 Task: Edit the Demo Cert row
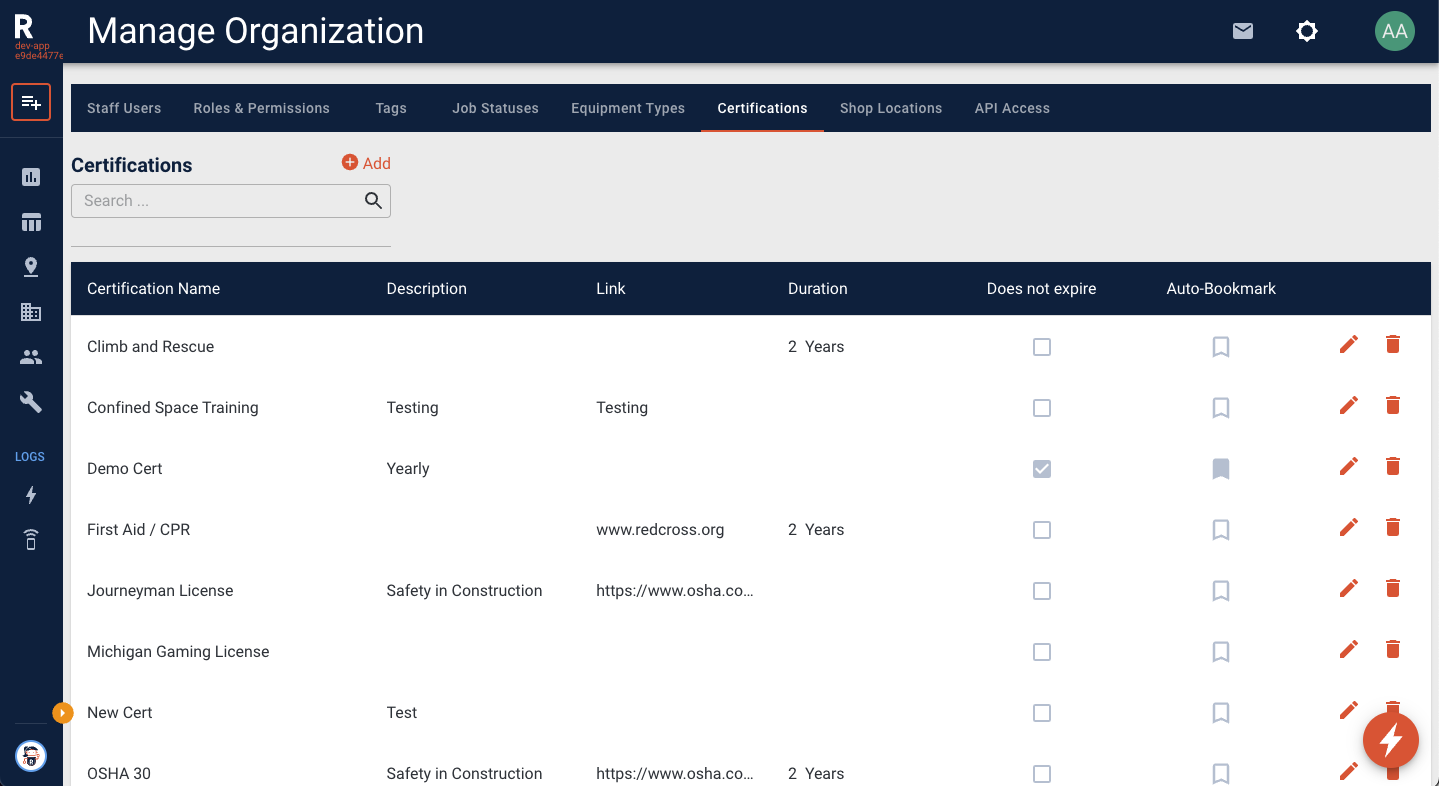tap(1349, 466)
